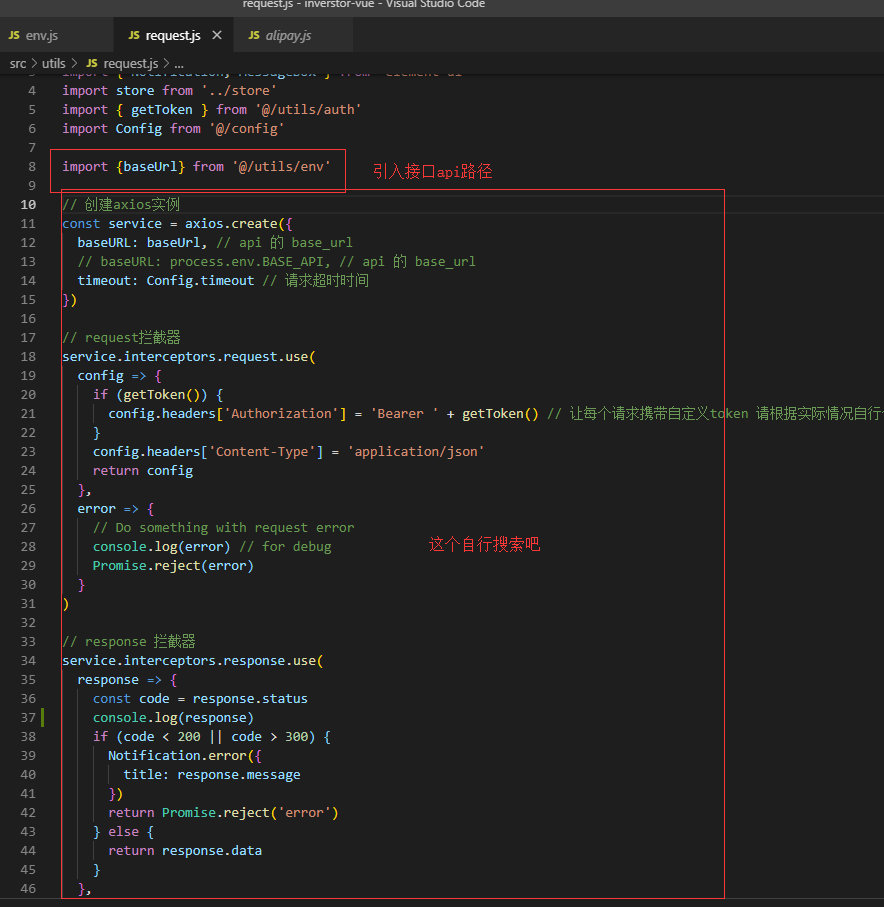Click 'Promise.reject(error)' on line 29
The height and width of the screenshot is (907, 884).
tap(173, 566)
